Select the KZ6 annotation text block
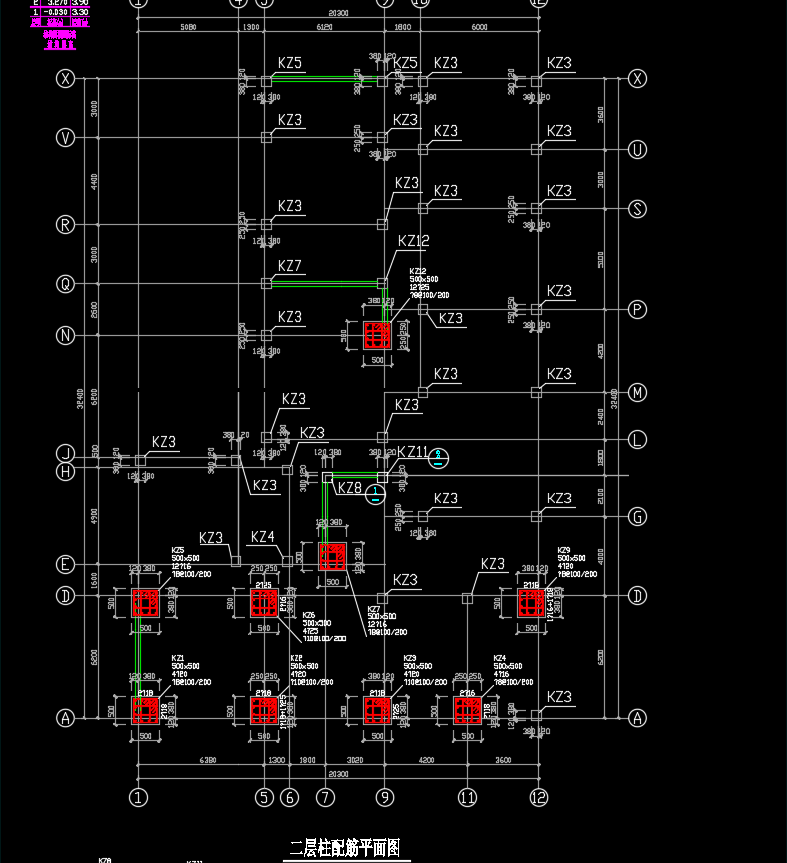787x863 pixels. coord(324,627)
